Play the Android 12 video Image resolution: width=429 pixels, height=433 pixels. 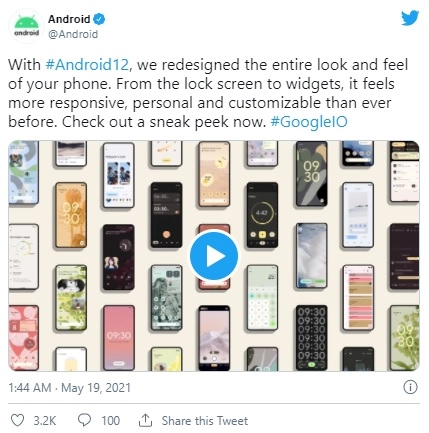(214, 256)
